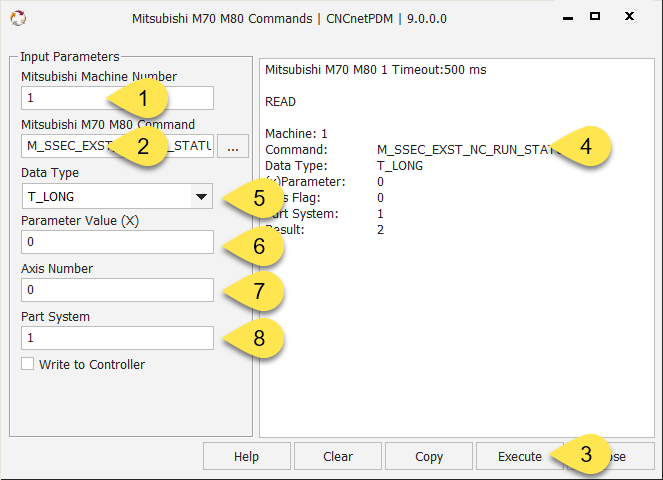Click the 'Axis Number' label in Input Parameters
This screenshot has width=663, height=480.
pyautogui.click(x=57, y=269)
